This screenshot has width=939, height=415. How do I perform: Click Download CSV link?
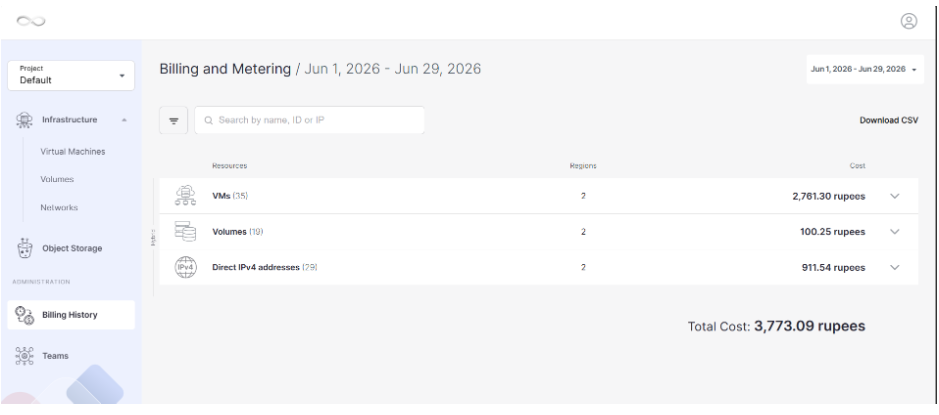coord(889,120)
